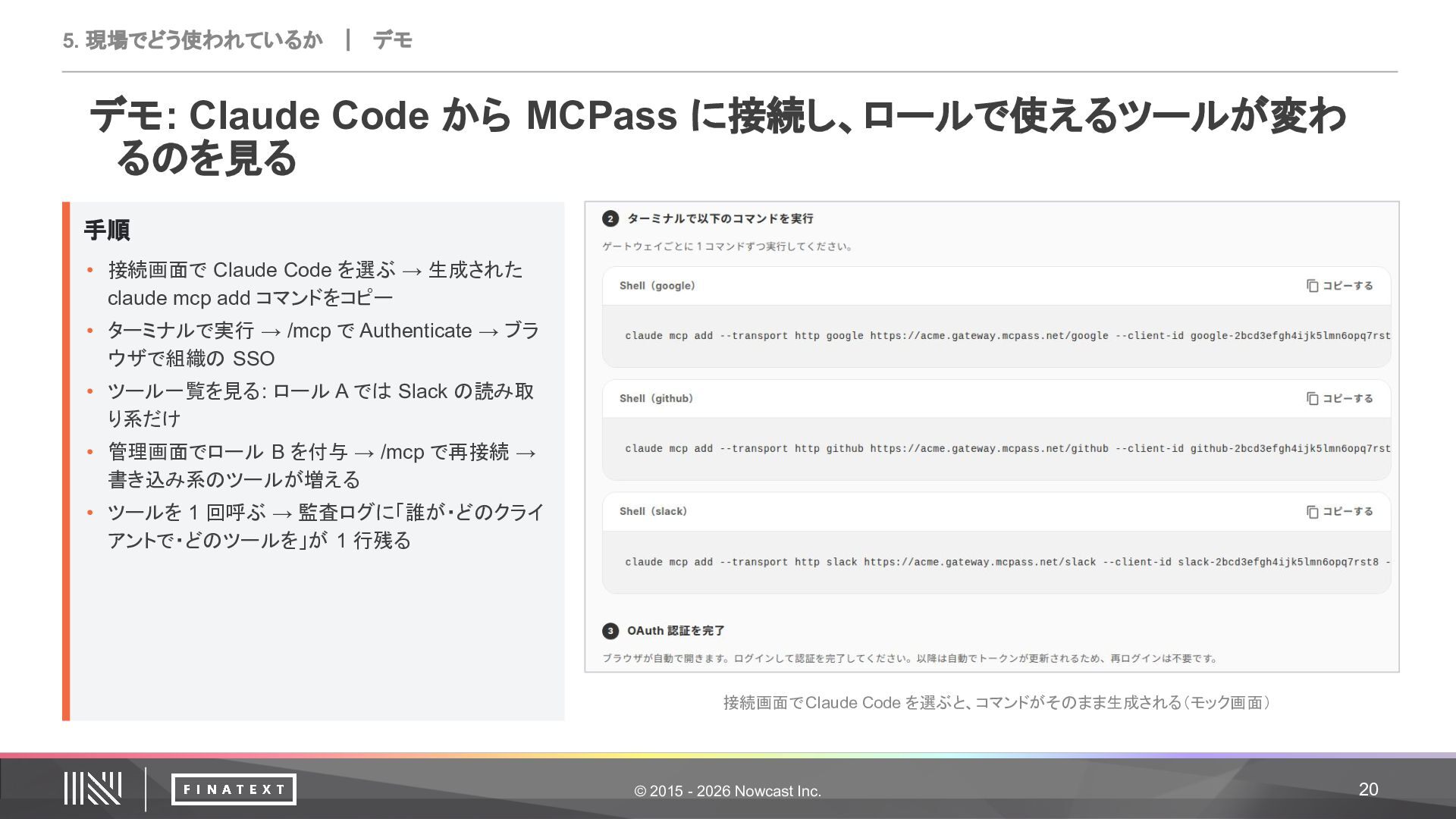This screenshot has width=1456, height=819.
Task: Click the Shell (google) header label
Action: (657, 286)
